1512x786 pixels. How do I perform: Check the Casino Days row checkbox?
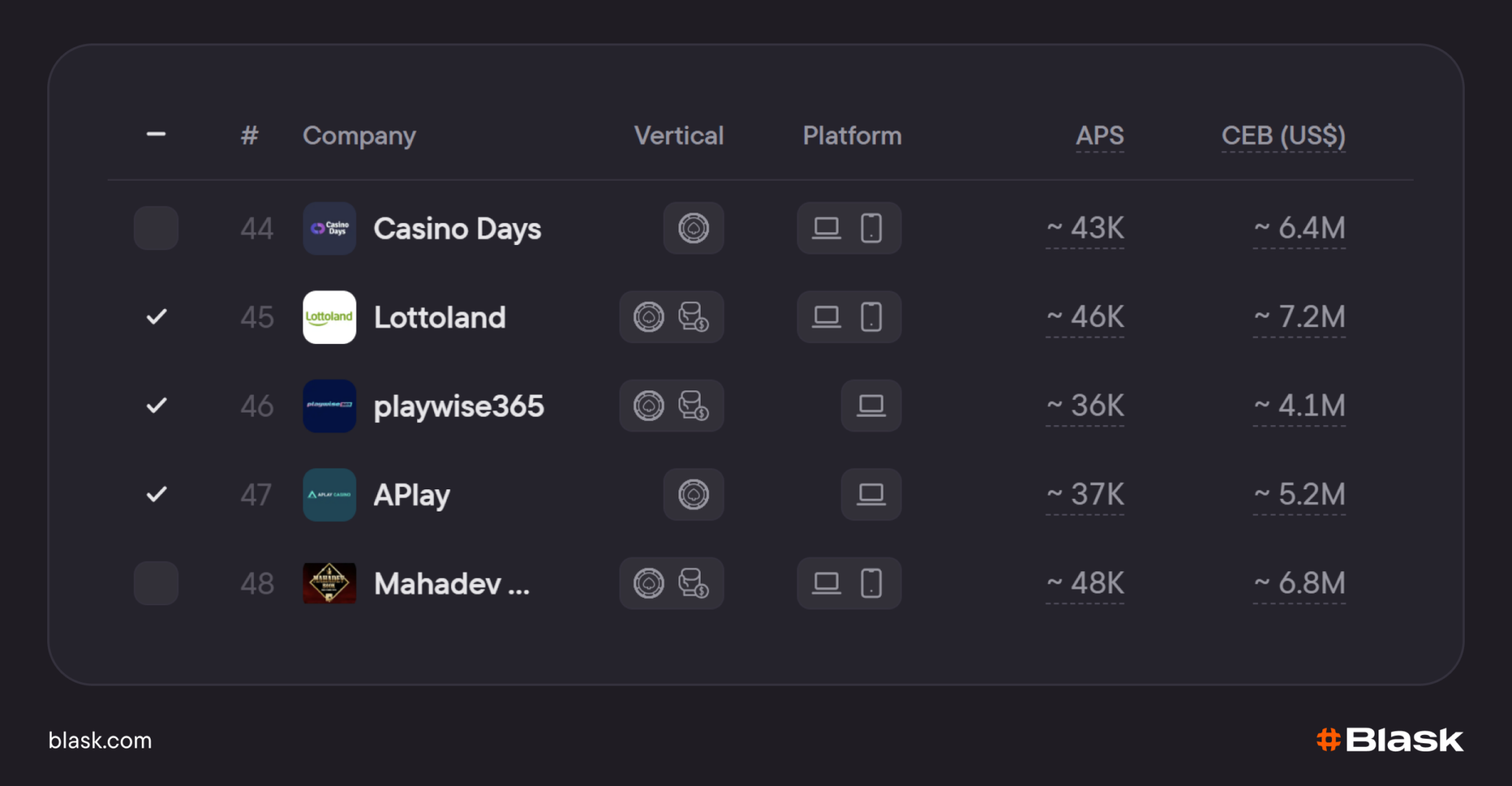pyautogui.click(x=156, y=228)
